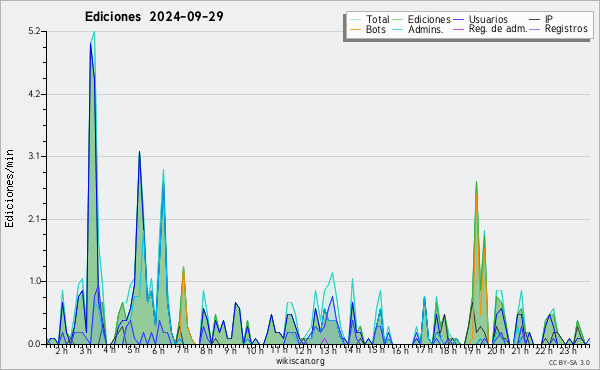600x370 pixels.
Task: Click the 'Admins.' legend label
Action: (x=426, y=29)
